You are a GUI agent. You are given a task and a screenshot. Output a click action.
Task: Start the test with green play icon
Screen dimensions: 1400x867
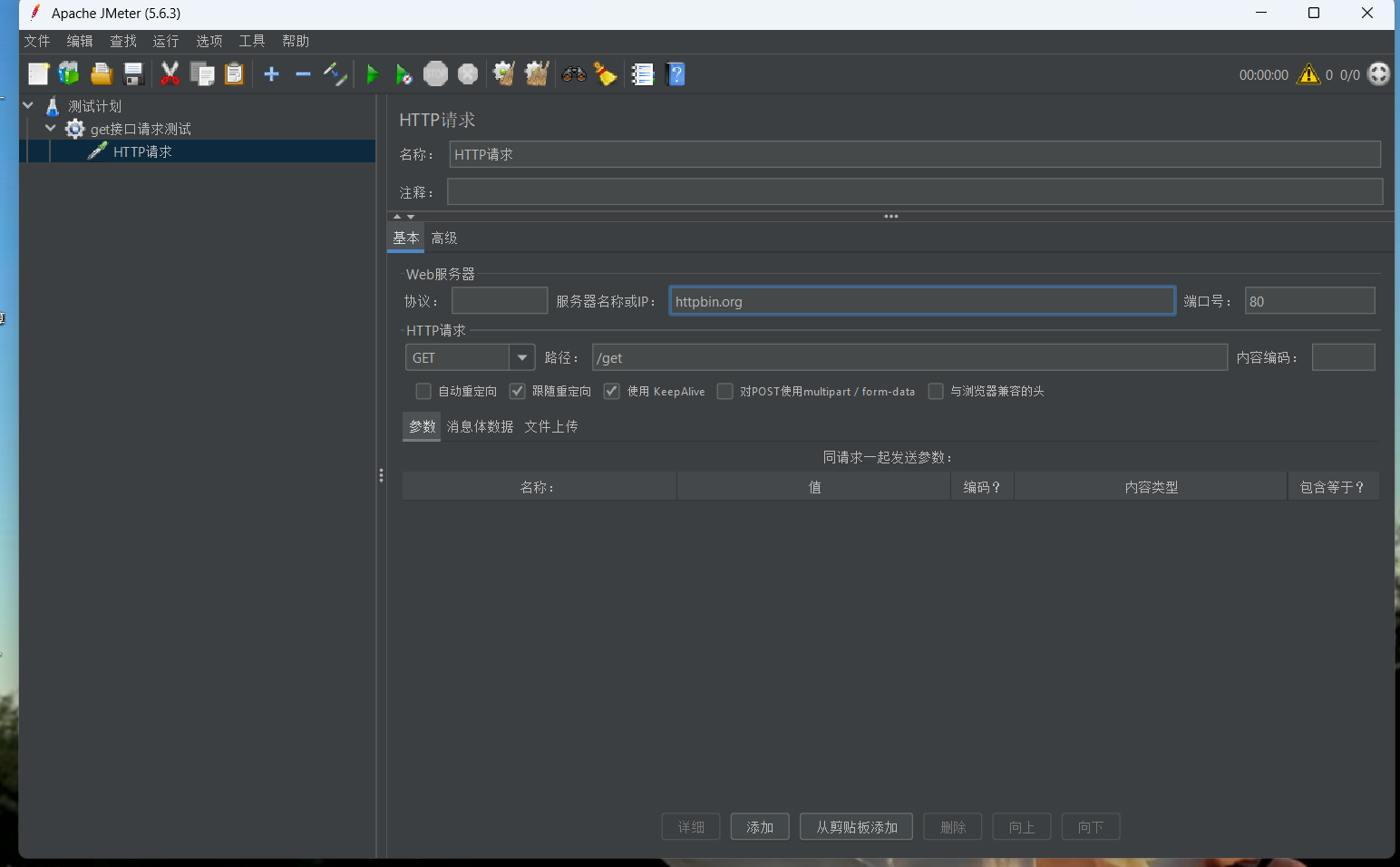[372, 74]
